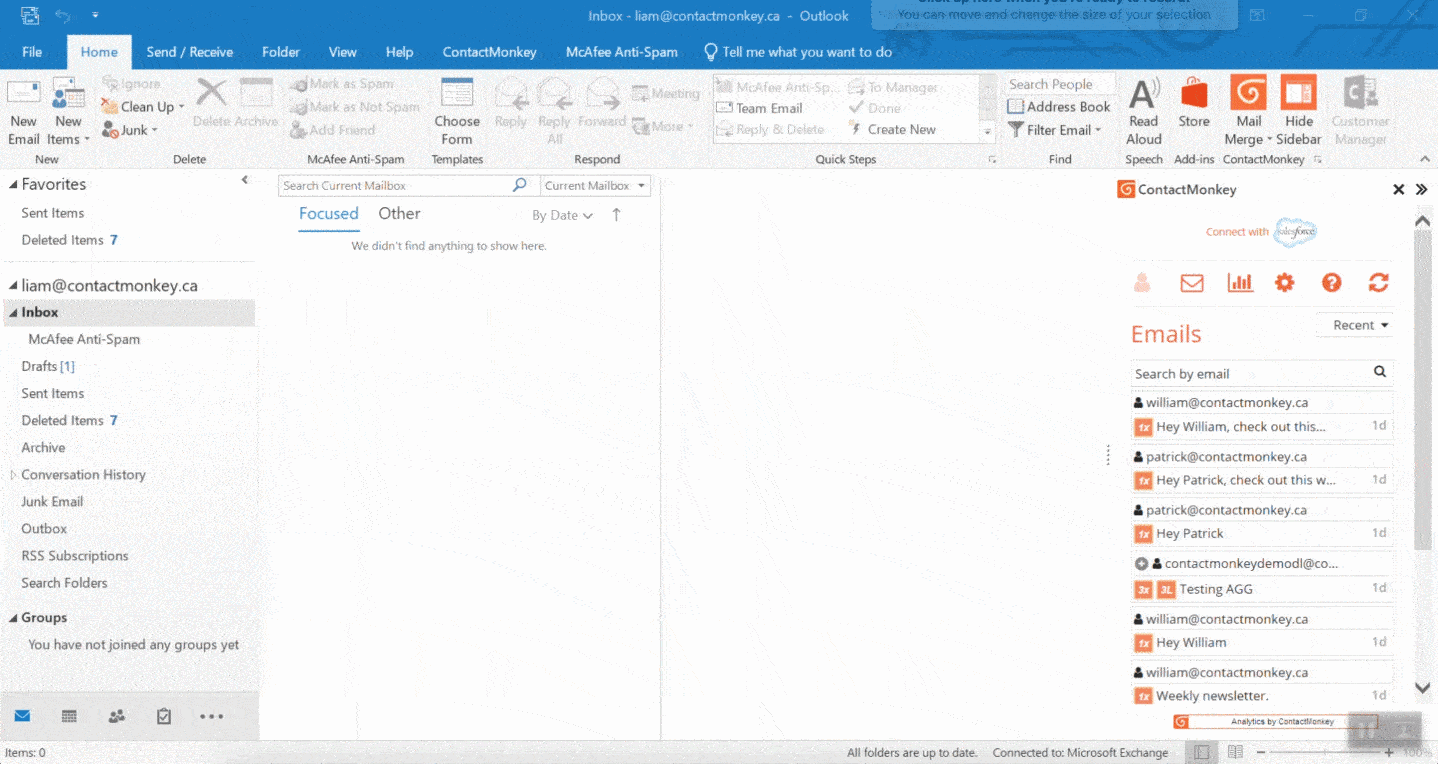Switch to reading view in status bar
The width and height of the screenshot is (1438, 764).
[1235, 752]
